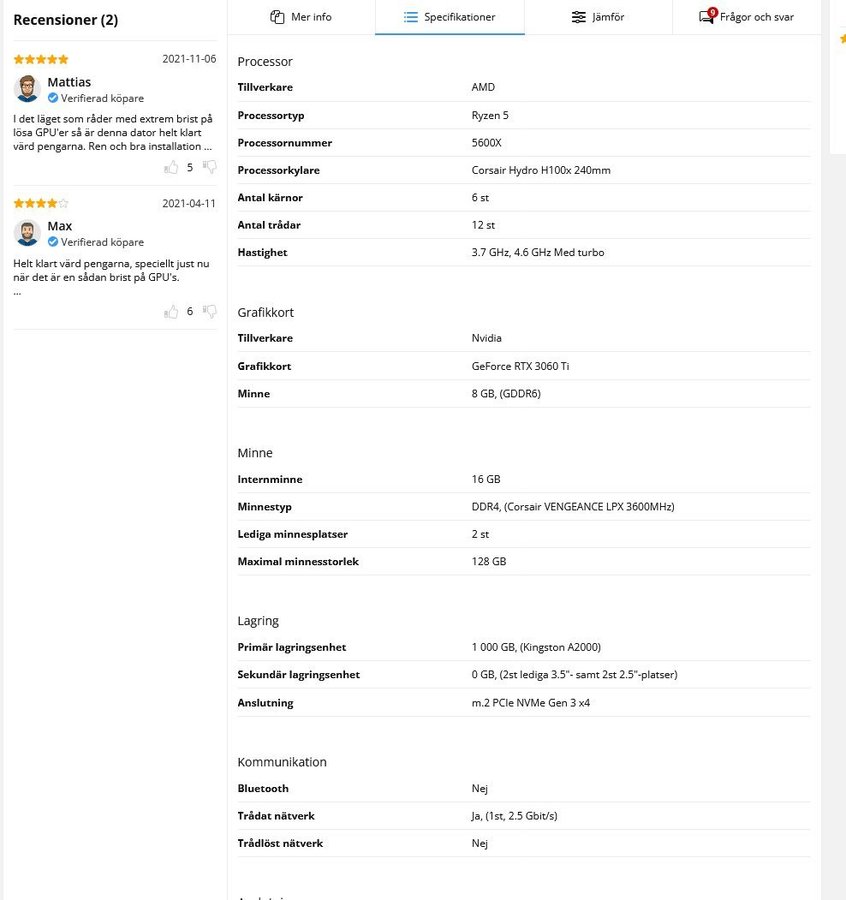Image resolution: width=846 pixels, height=900 pixels.
Task: Expand Max's review via the ellipsis
Action: pos(17,292)
